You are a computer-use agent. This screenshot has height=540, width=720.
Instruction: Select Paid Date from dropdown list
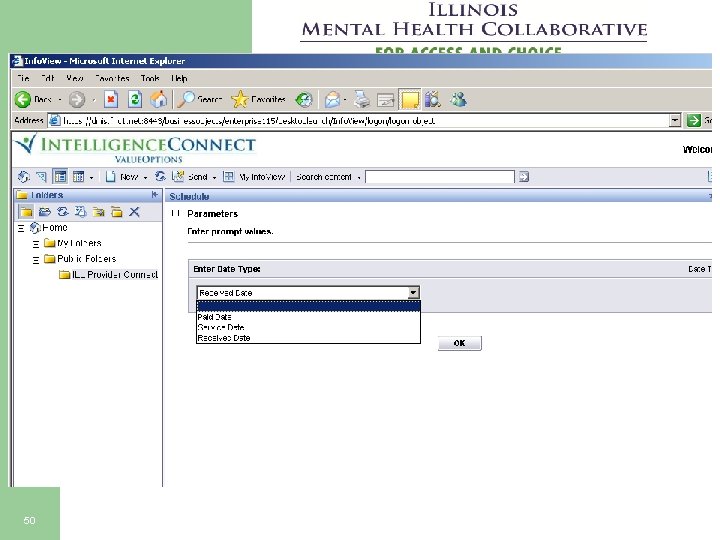pos(308,317)
